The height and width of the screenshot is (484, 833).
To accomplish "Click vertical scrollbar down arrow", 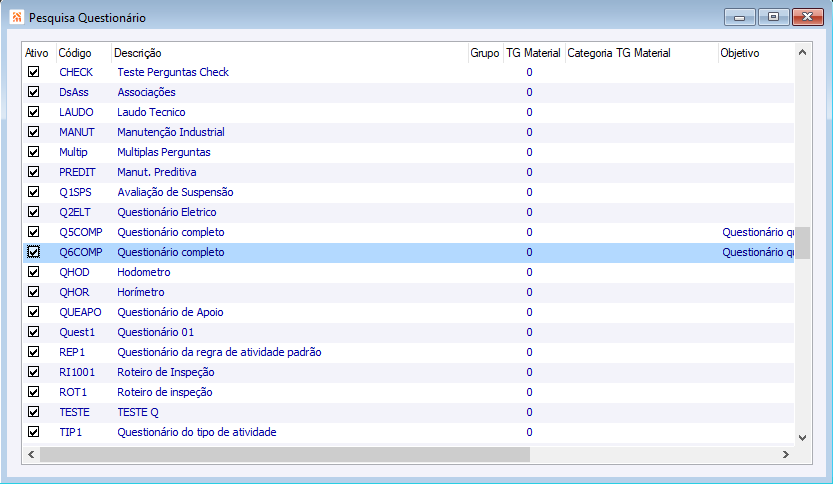I will point(802,438).
